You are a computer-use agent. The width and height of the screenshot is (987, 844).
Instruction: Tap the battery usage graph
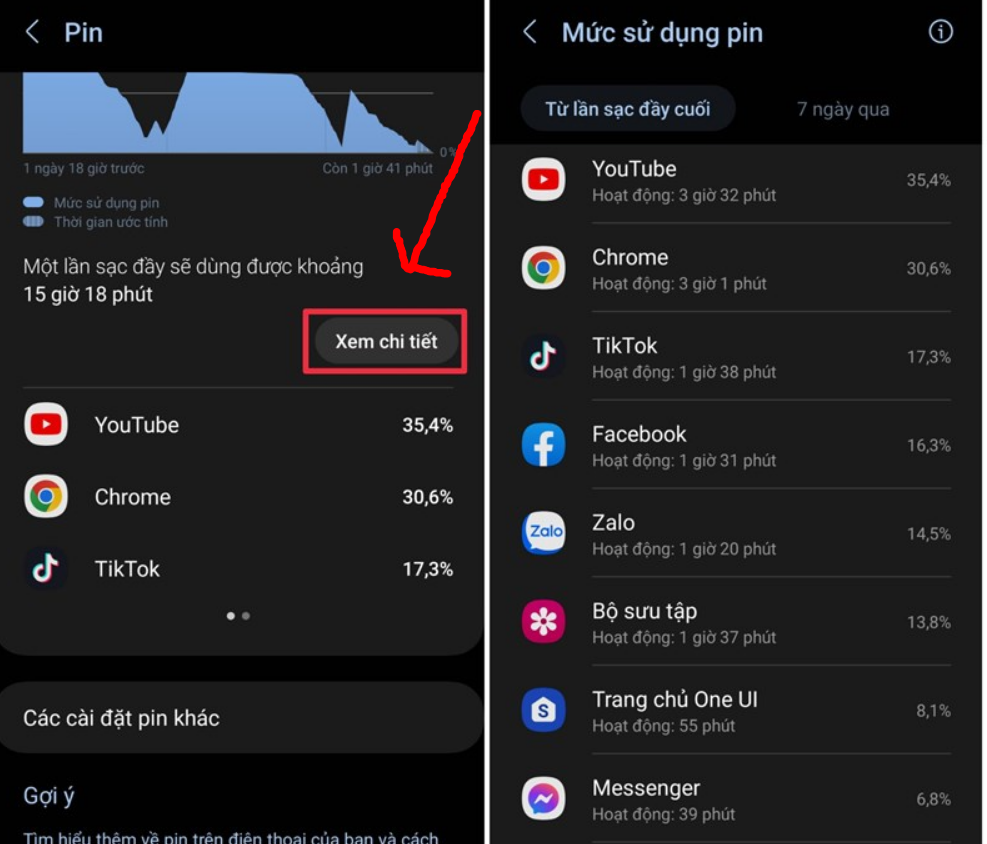tap(228, 113)
